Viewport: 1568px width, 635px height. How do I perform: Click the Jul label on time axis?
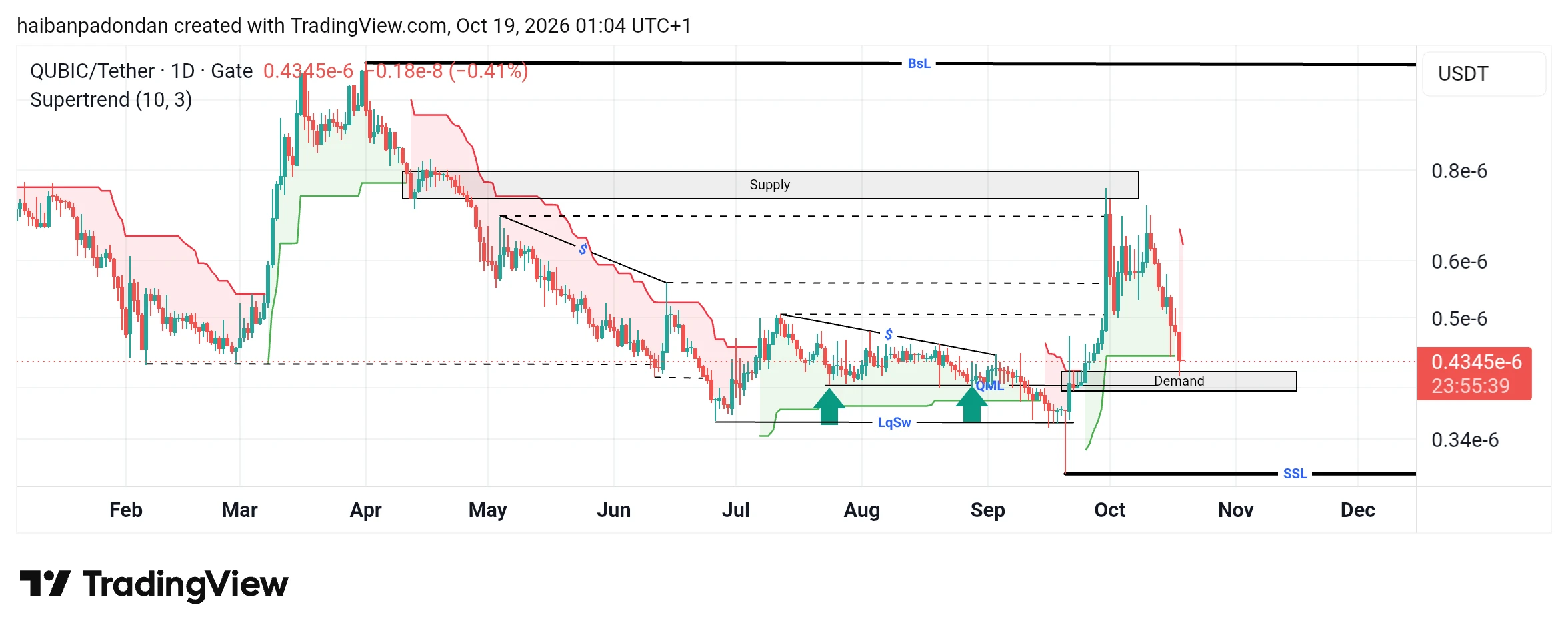coord(736,510)
